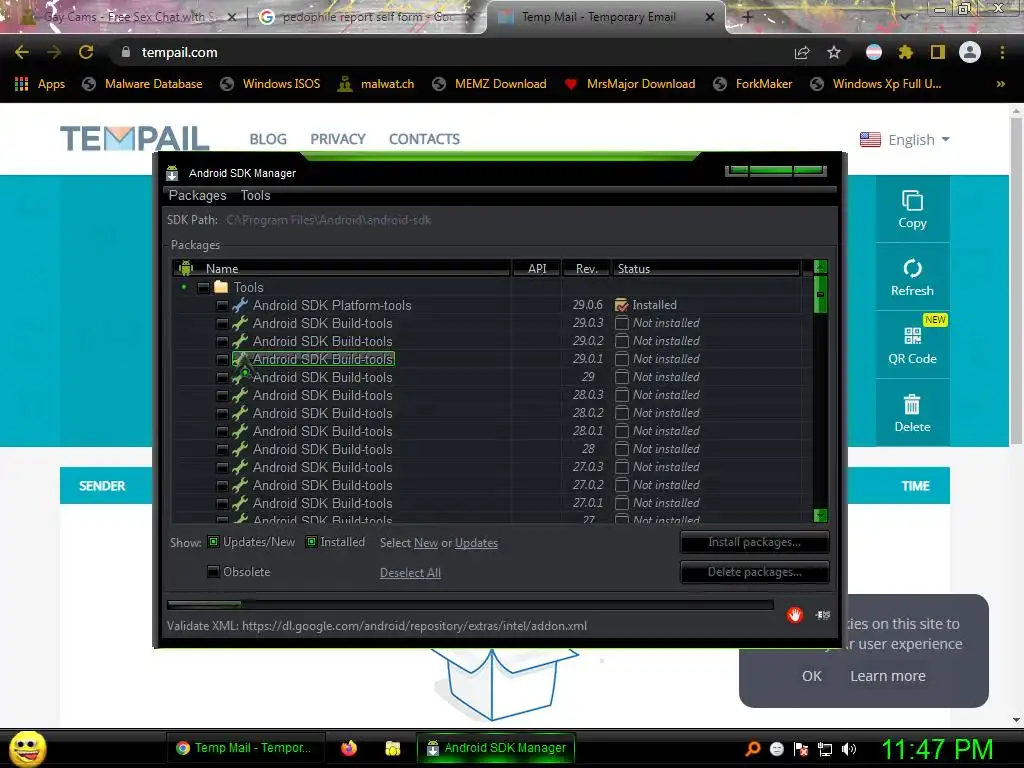Open the browser side panel icon
Viewport: 1024px width, 768px height.
(938, 52)
